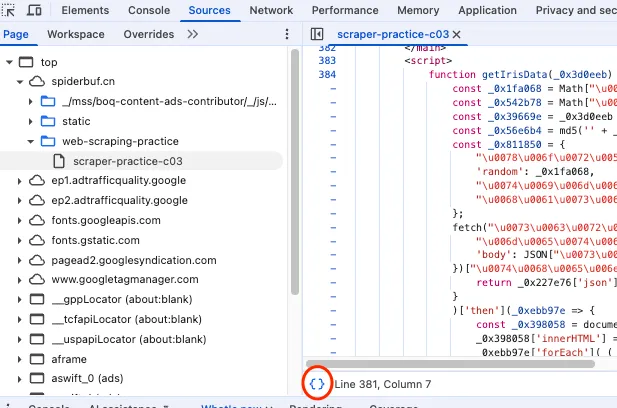This screenshot has height=408, width=617.
Task: Click line number 383 in the gutter
Action: coord(327,61)
